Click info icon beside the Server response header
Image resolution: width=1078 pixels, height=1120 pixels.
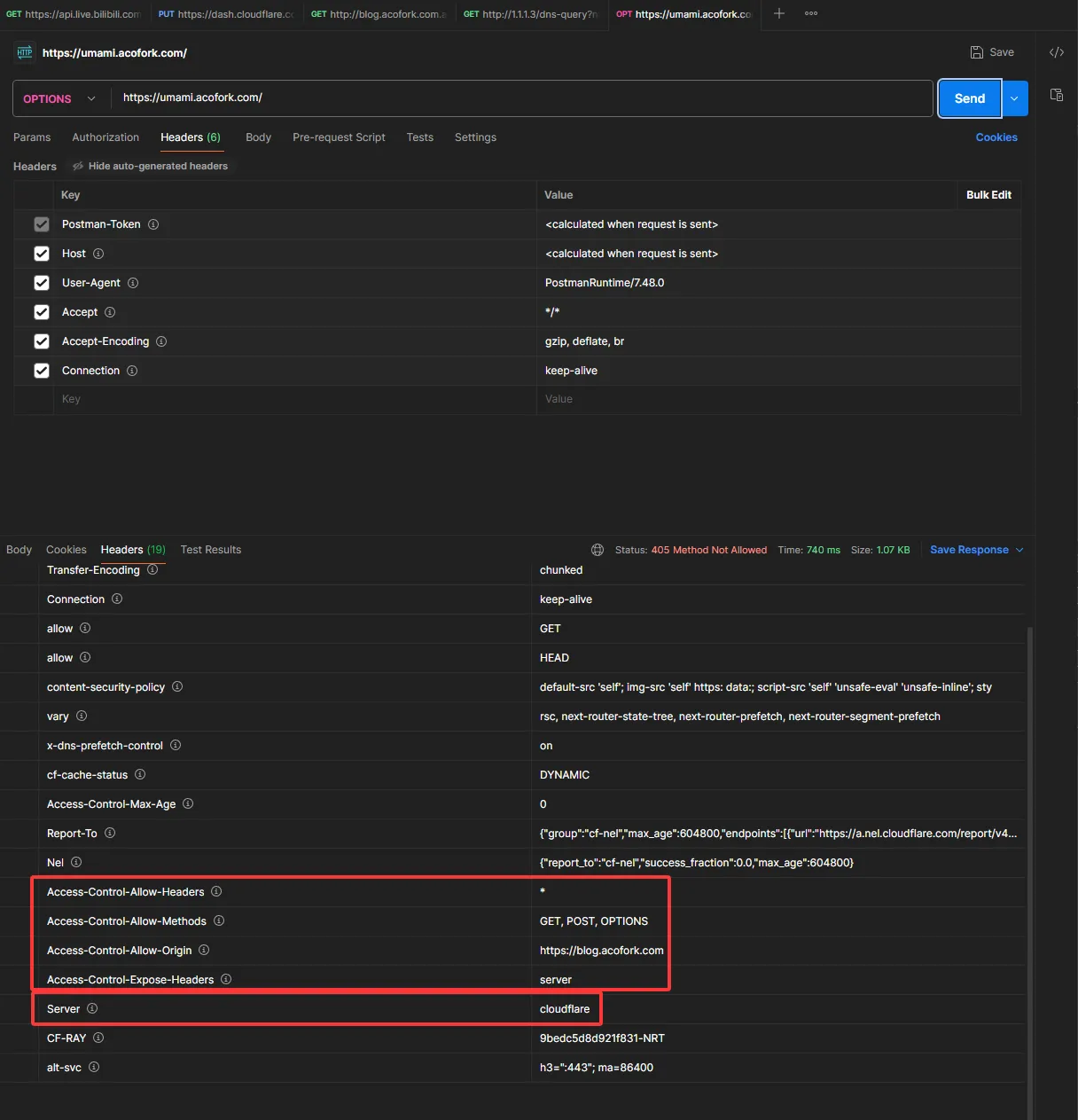tap(92, 1008)
